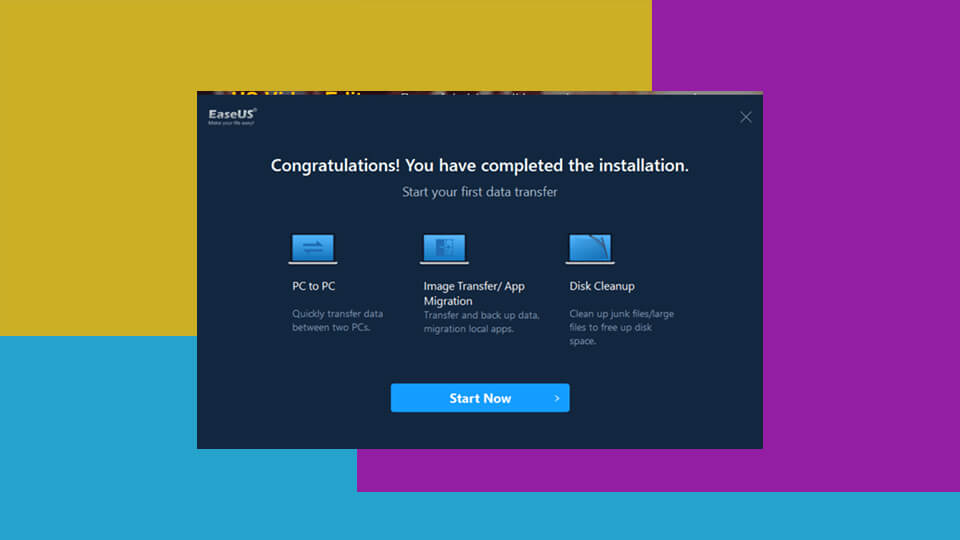Click the 'Clean up junk files' description
Screen dimensions: 960x540
[621, 327]
